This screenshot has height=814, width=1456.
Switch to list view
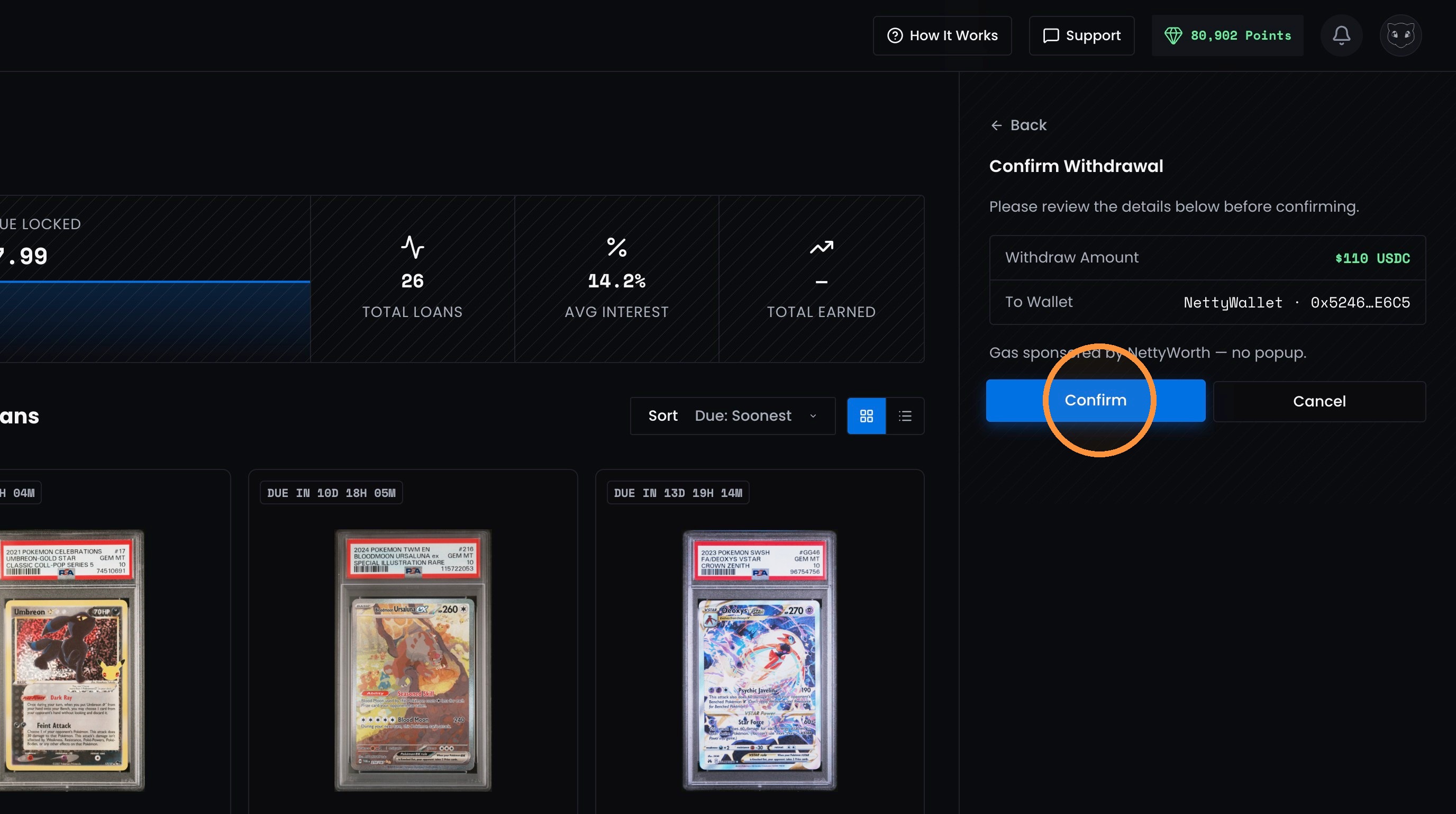click(905, 416)
